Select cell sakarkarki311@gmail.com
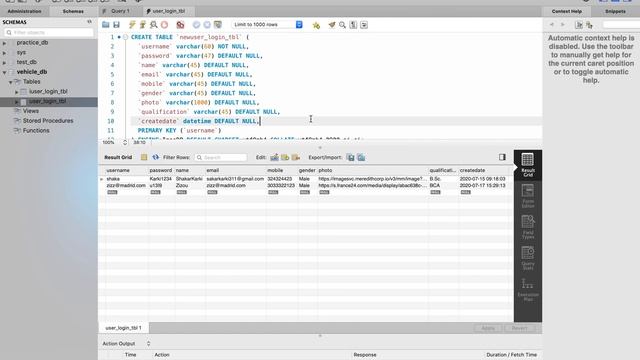 (x=236, y=179)
